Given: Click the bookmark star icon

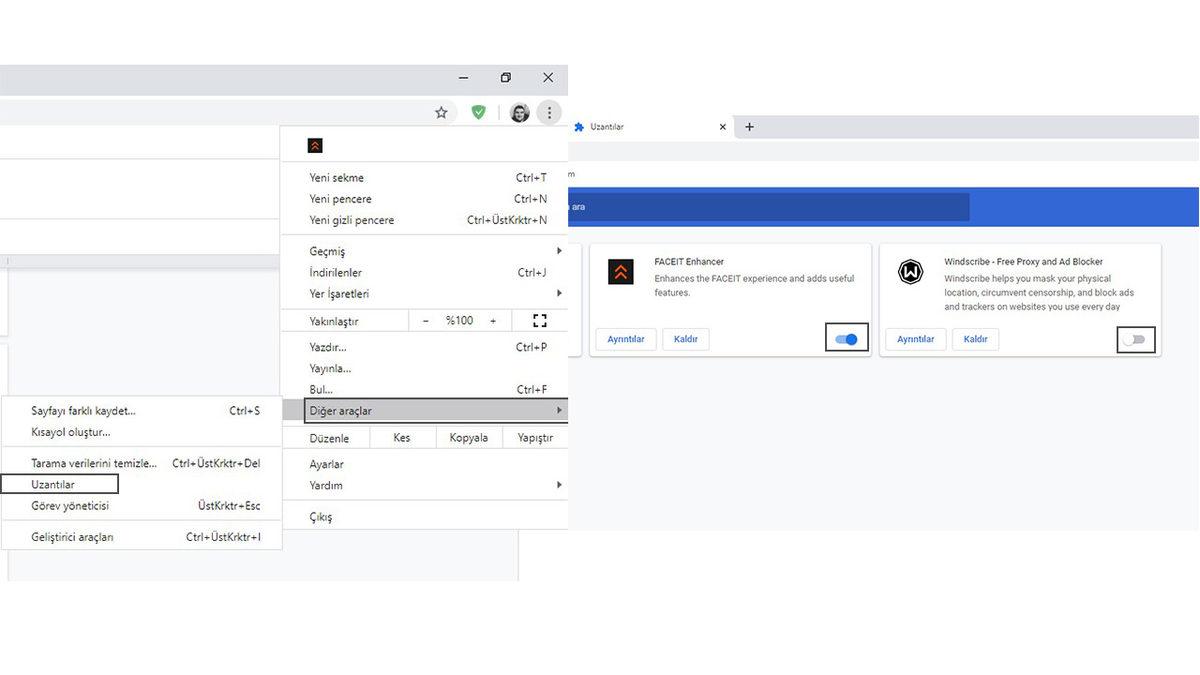Looking at the screenshot, I should point(441,113).
